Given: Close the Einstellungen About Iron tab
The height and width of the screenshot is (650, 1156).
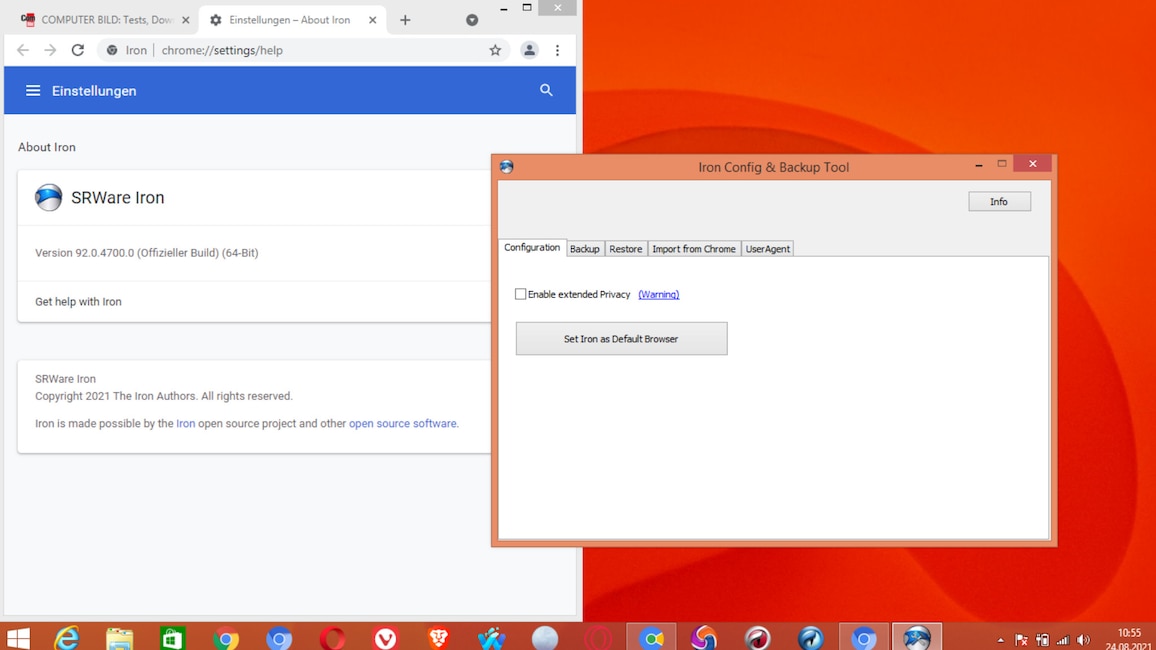Looking at the screenshot, I should pos(372,20).
